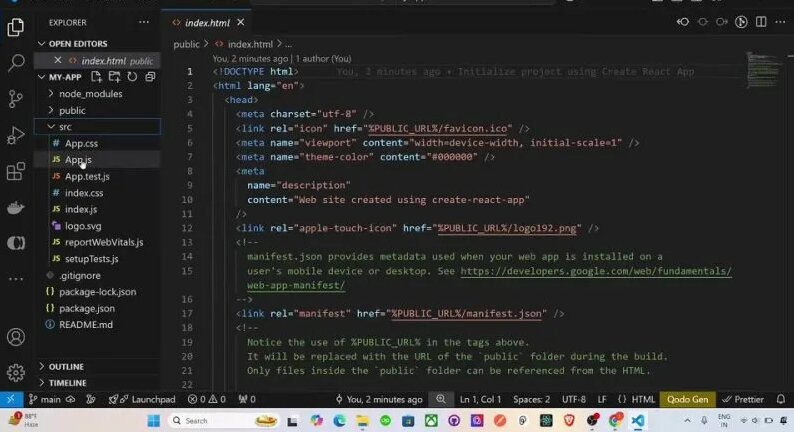The image size is (794, 432).
Task: Open the Explorer view in activity bar
Action: (x=16, y=27)
